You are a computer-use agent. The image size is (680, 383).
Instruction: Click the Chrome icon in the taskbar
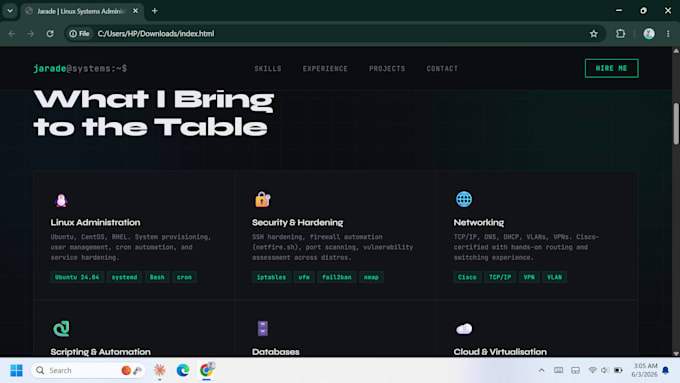coord(206,370)
